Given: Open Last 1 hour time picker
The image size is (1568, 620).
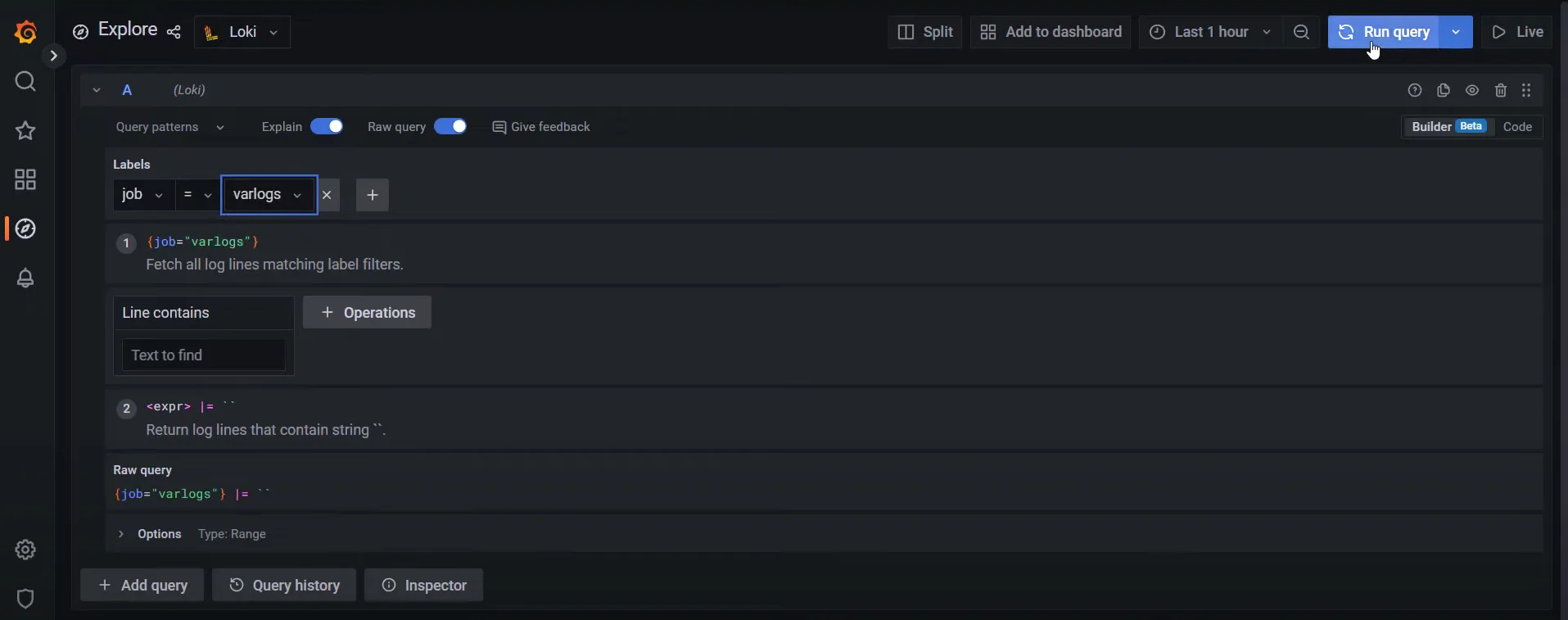Looking at the screenshot, I should (1210, 32).
